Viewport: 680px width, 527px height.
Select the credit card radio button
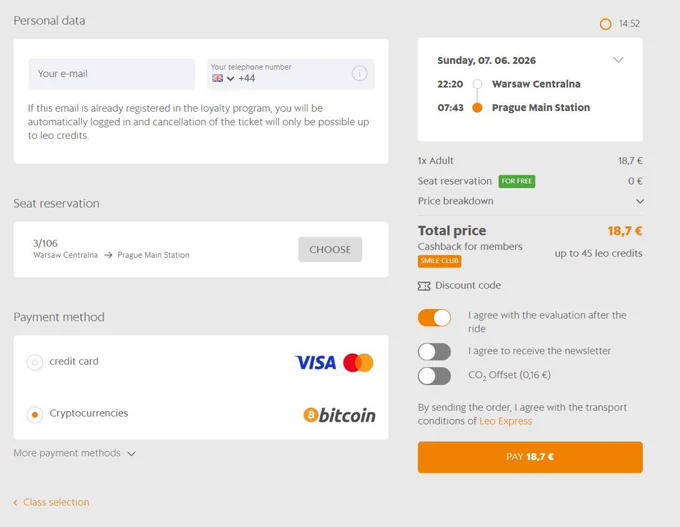point(35,362)
